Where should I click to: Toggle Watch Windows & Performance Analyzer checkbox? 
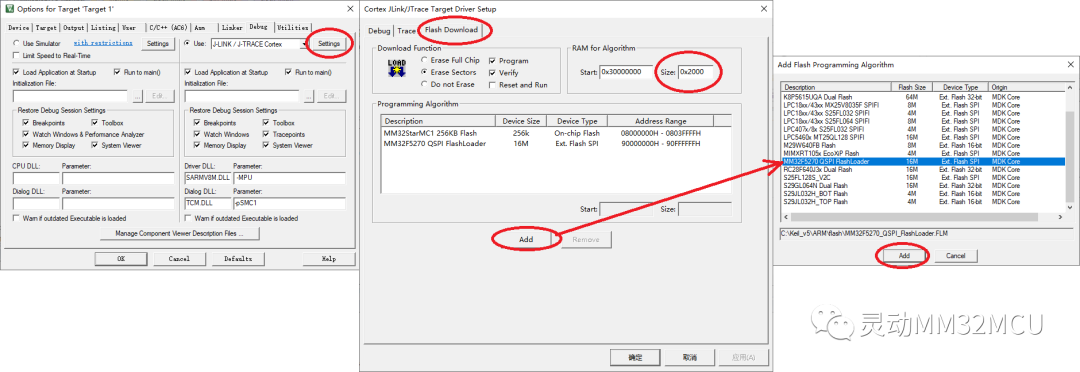click(x=26, y=134)
